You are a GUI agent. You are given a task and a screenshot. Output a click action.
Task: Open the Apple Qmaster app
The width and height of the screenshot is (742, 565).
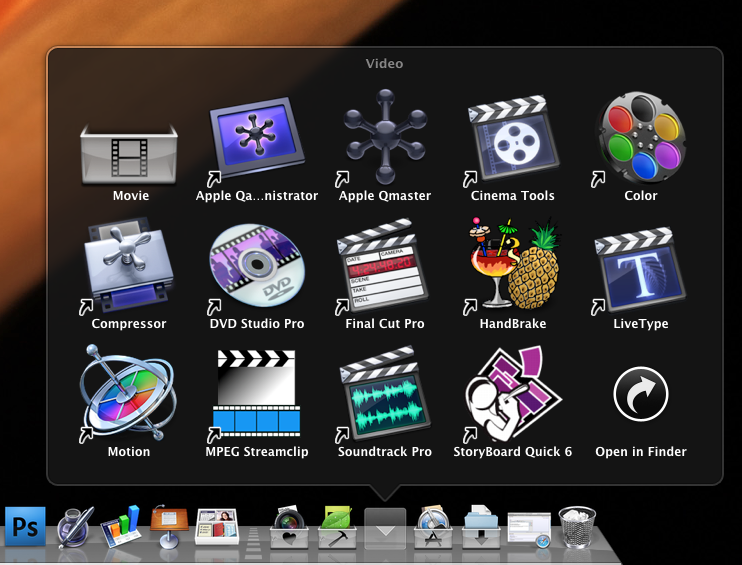tap(385, 137)
